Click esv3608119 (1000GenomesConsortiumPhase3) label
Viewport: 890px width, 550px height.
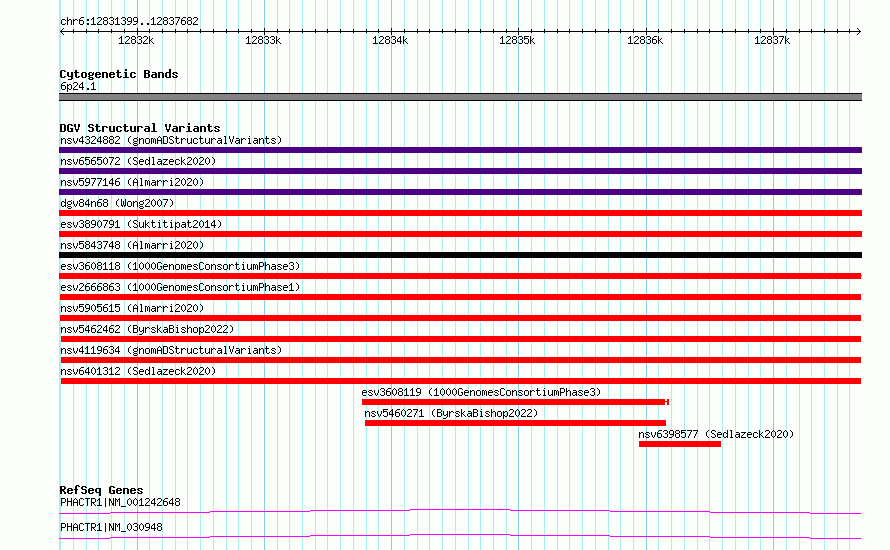[x=481, y=392]
